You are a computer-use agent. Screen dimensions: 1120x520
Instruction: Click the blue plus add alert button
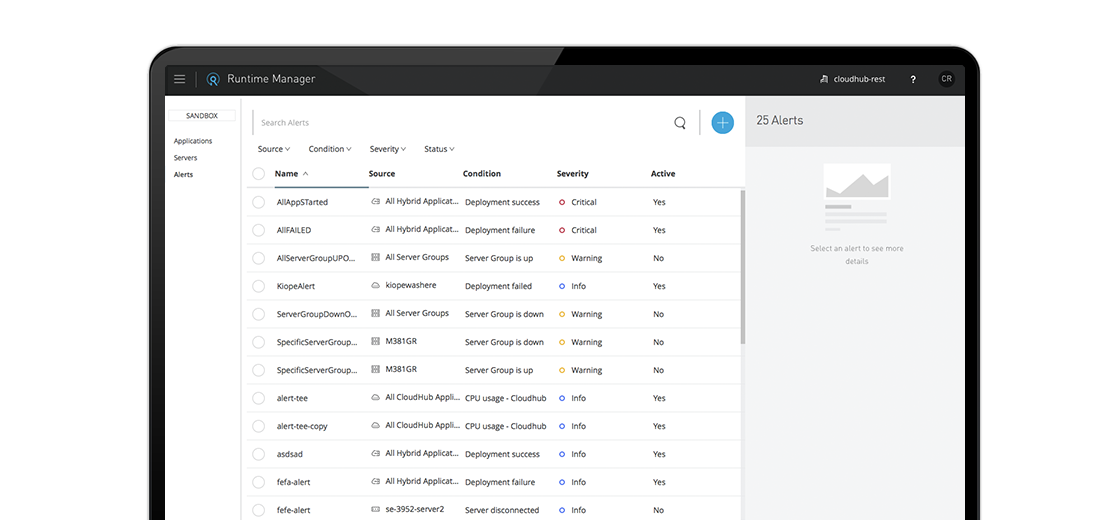tap(722, 123)
